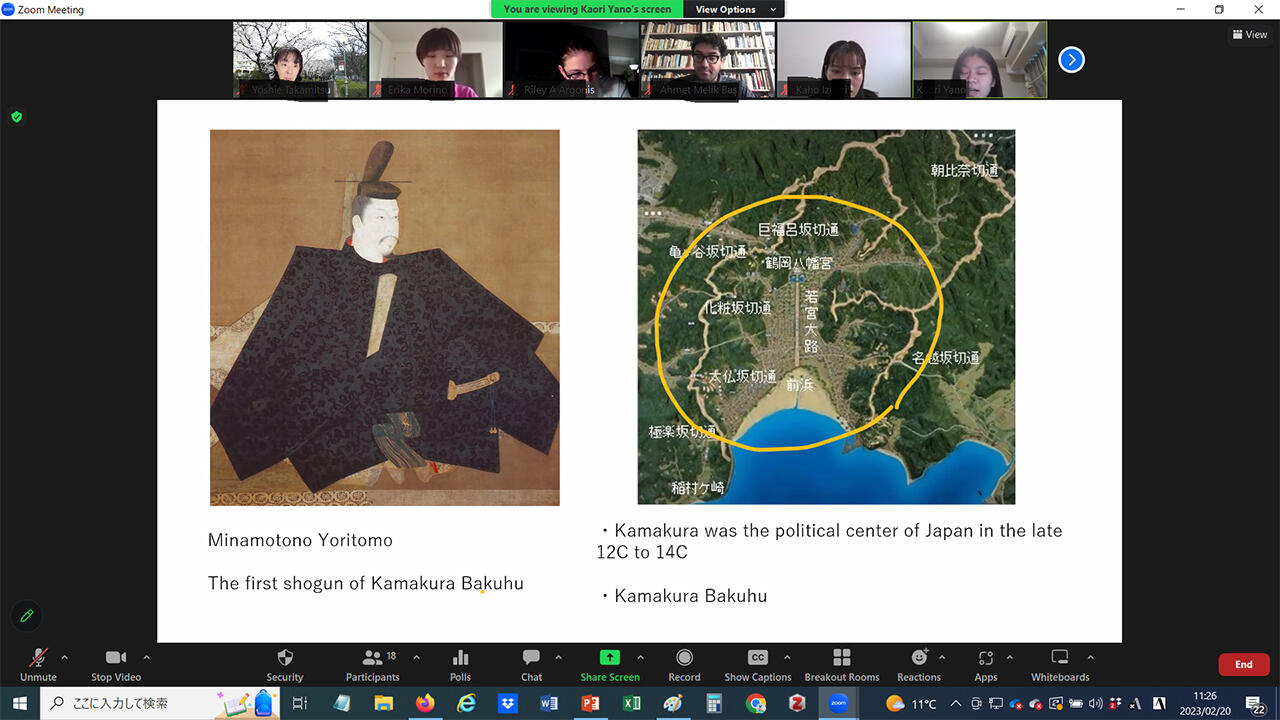The width and height of the screenshot is (1280, 720).
Task: Click the green encryption shield icon
Action: pyautogui.click(x=16, y=117)
